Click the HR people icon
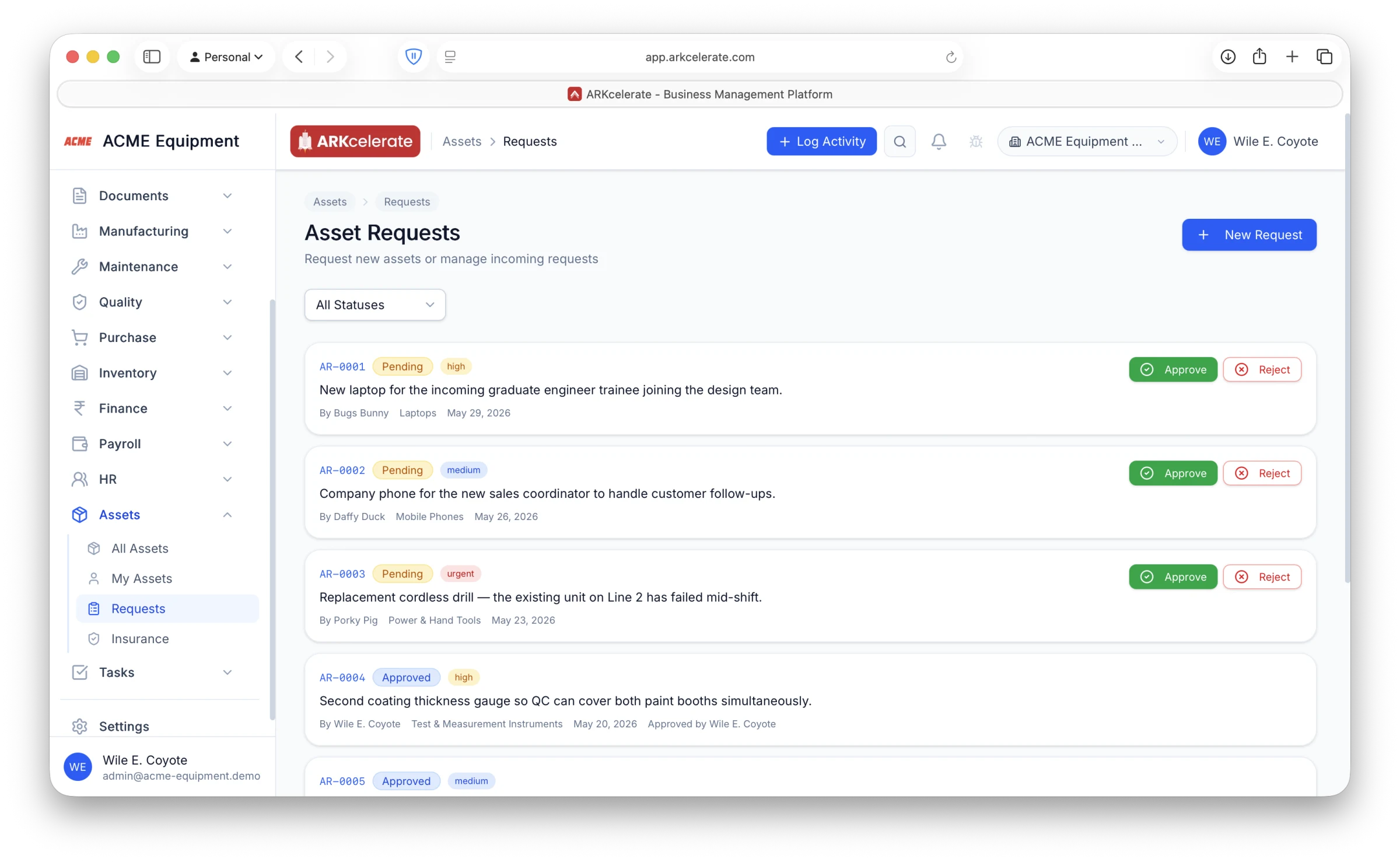The height and width of the screenshot is (862, 1400). [80, 479]
